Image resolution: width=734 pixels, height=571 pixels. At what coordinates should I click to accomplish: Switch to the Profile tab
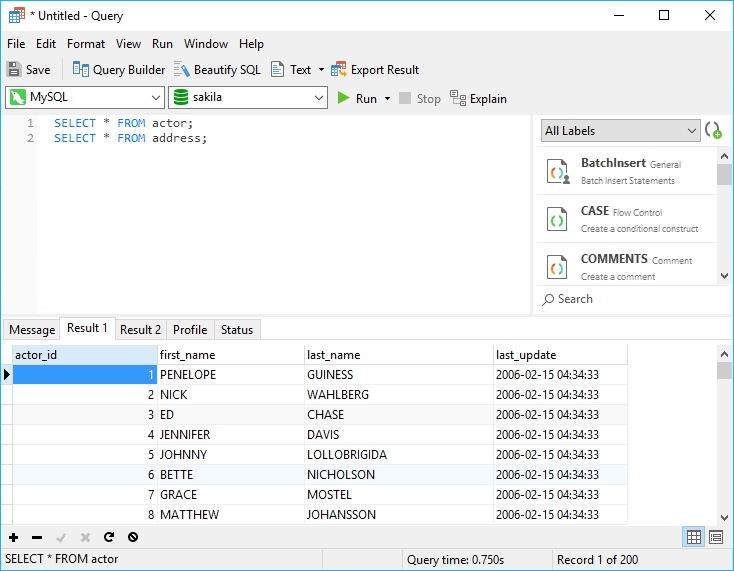190,330
